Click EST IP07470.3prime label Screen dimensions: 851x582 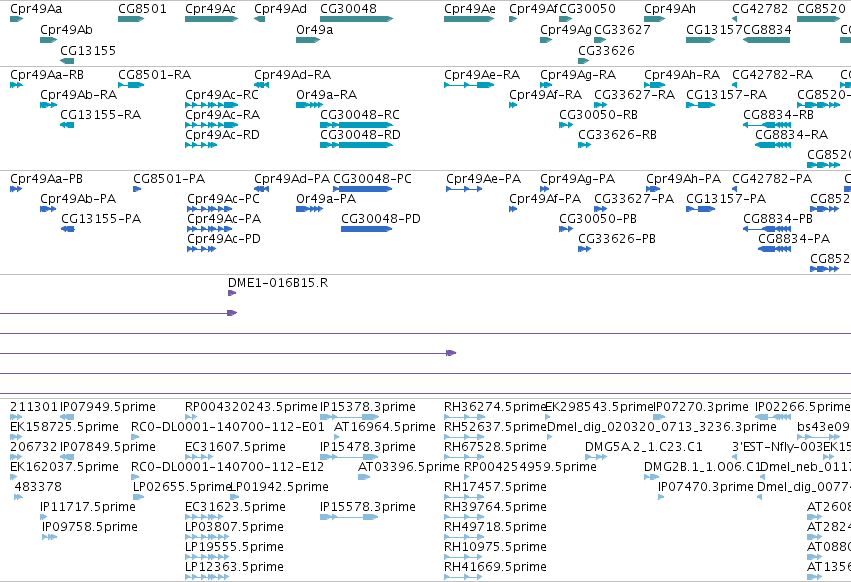(x=706, y=487)
